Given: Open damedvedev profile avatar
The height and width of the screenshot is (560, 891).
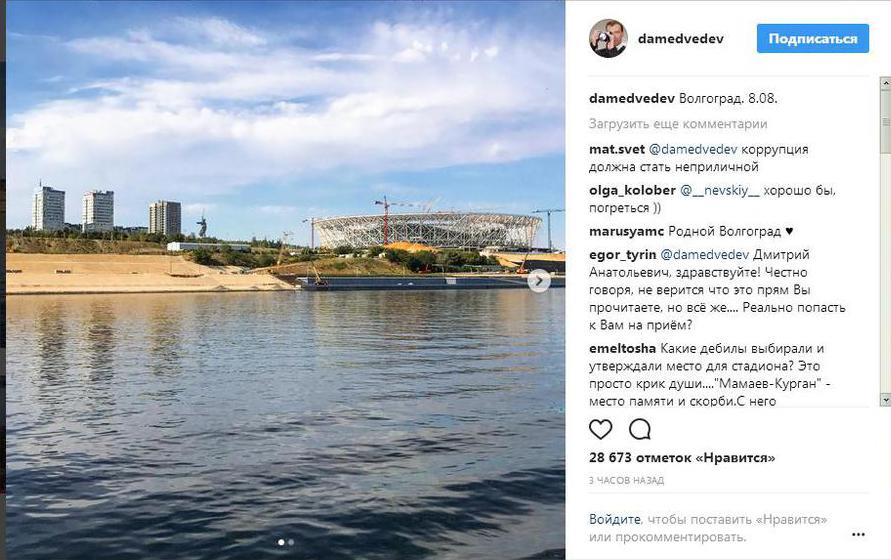Looking at the screenshot, I should click(608, 39).
